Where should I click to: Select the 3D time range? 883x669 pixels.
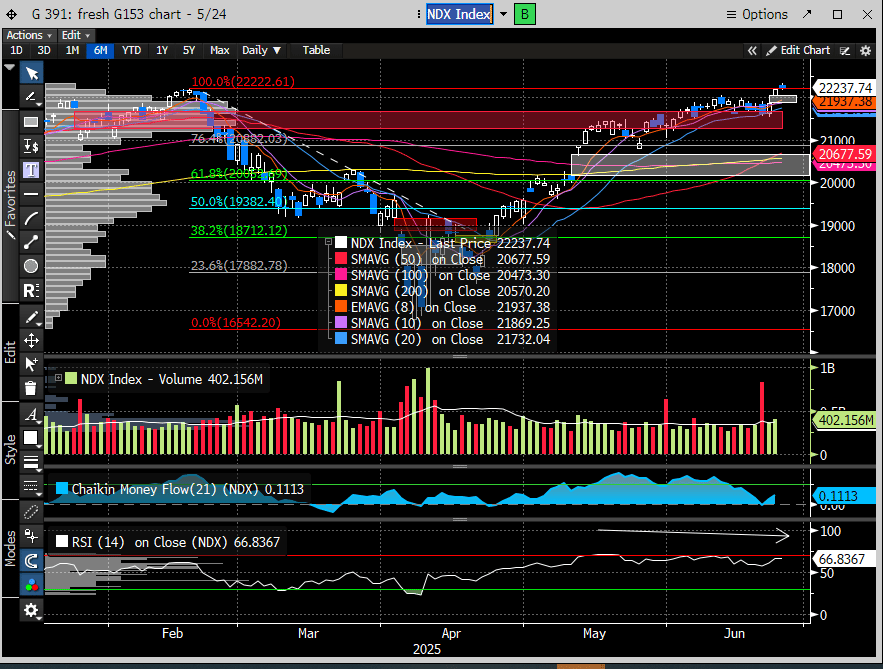(44, 50)
